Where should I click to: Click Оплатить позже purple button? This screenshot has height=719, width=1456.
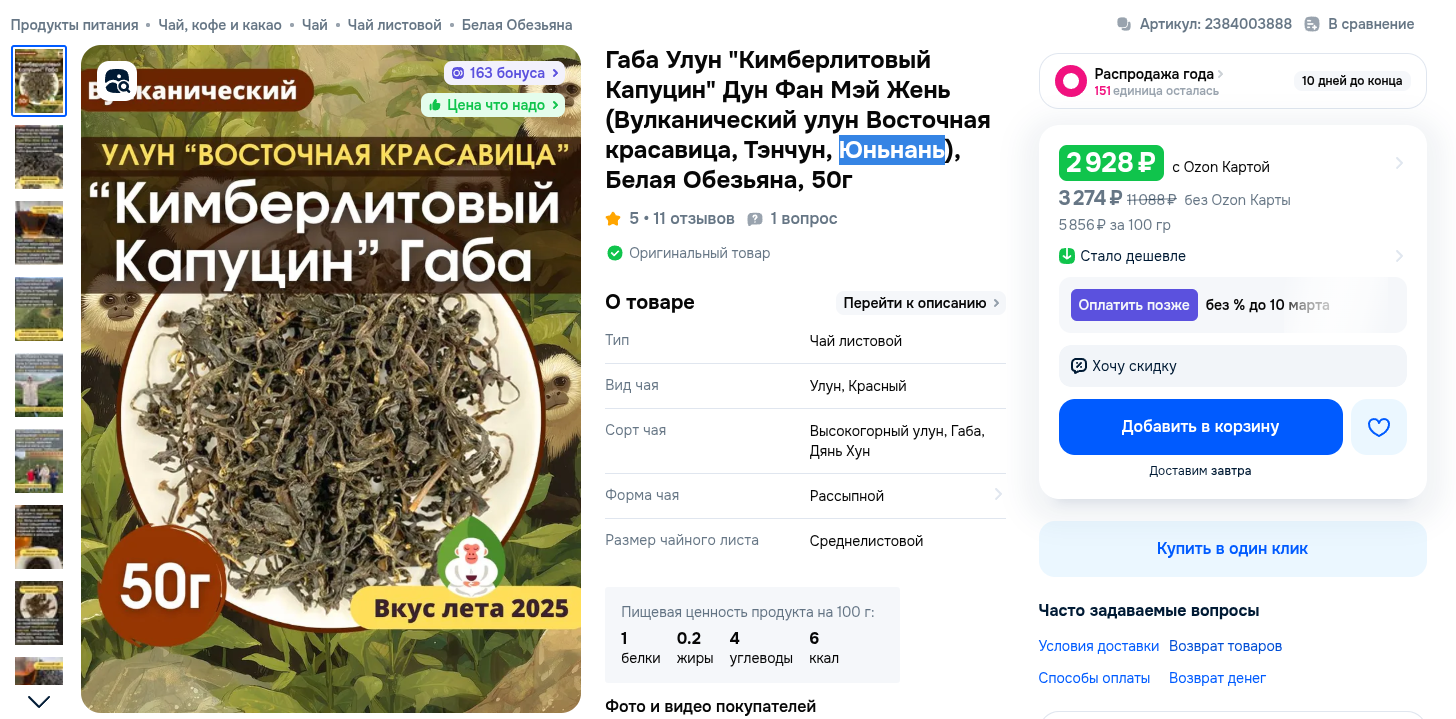pyautogui.click(x=1134, y=305)
